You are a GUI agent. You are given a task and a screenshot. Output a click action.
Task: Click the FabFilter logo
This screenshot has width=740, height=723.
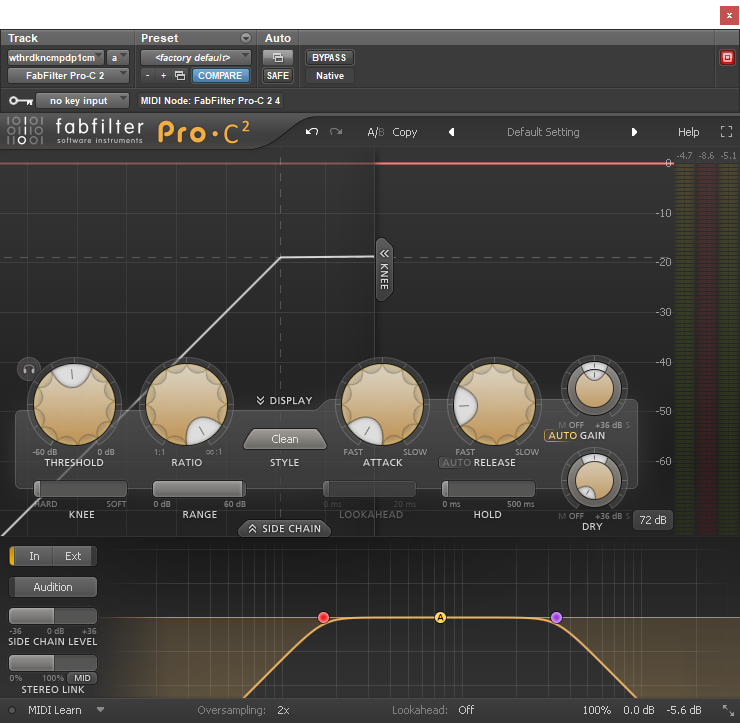(x=75, y=131)
